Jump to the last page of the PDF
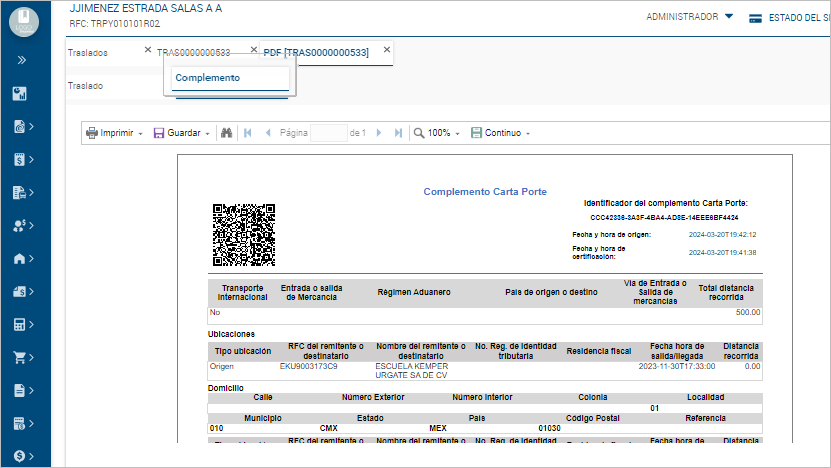The width and height of the screenshot is (831, 468). pyautogui.click(x=398, y=133)
